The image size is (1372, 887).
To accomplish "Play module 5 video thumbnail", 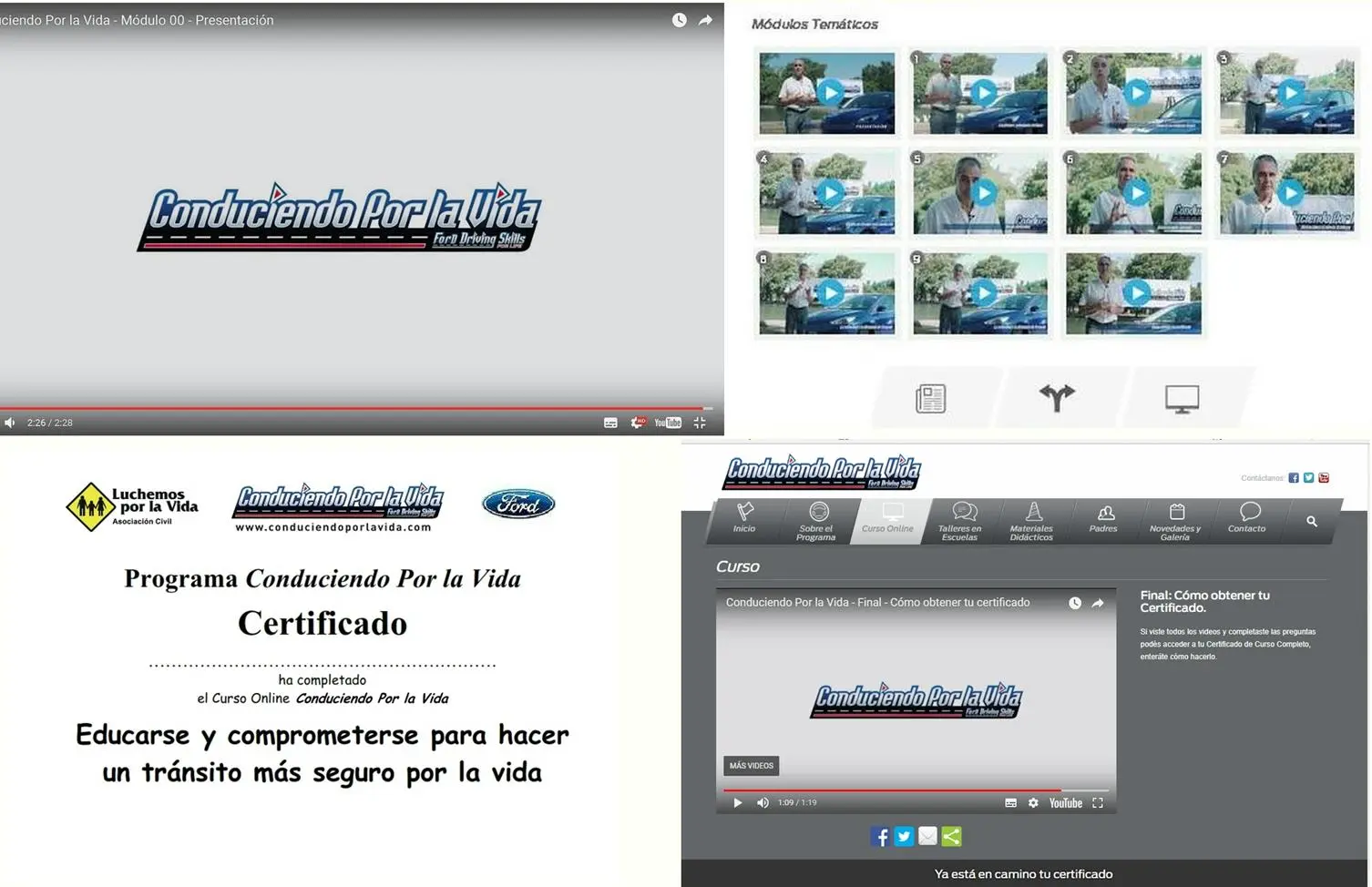I will (983, 193).
